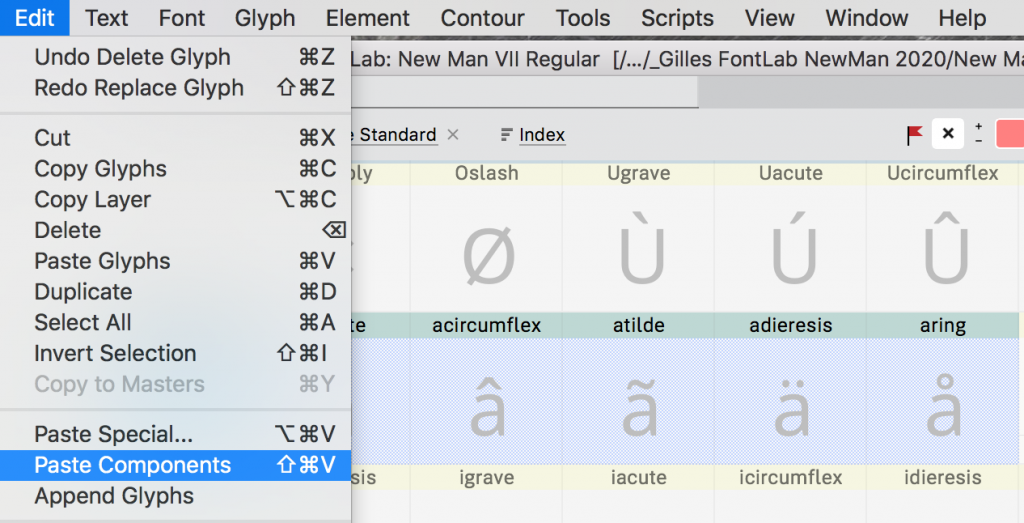Viewport: 1024px width, 523px height.
Task: Select Paste Special… menu entry
Action: [113, 434]
